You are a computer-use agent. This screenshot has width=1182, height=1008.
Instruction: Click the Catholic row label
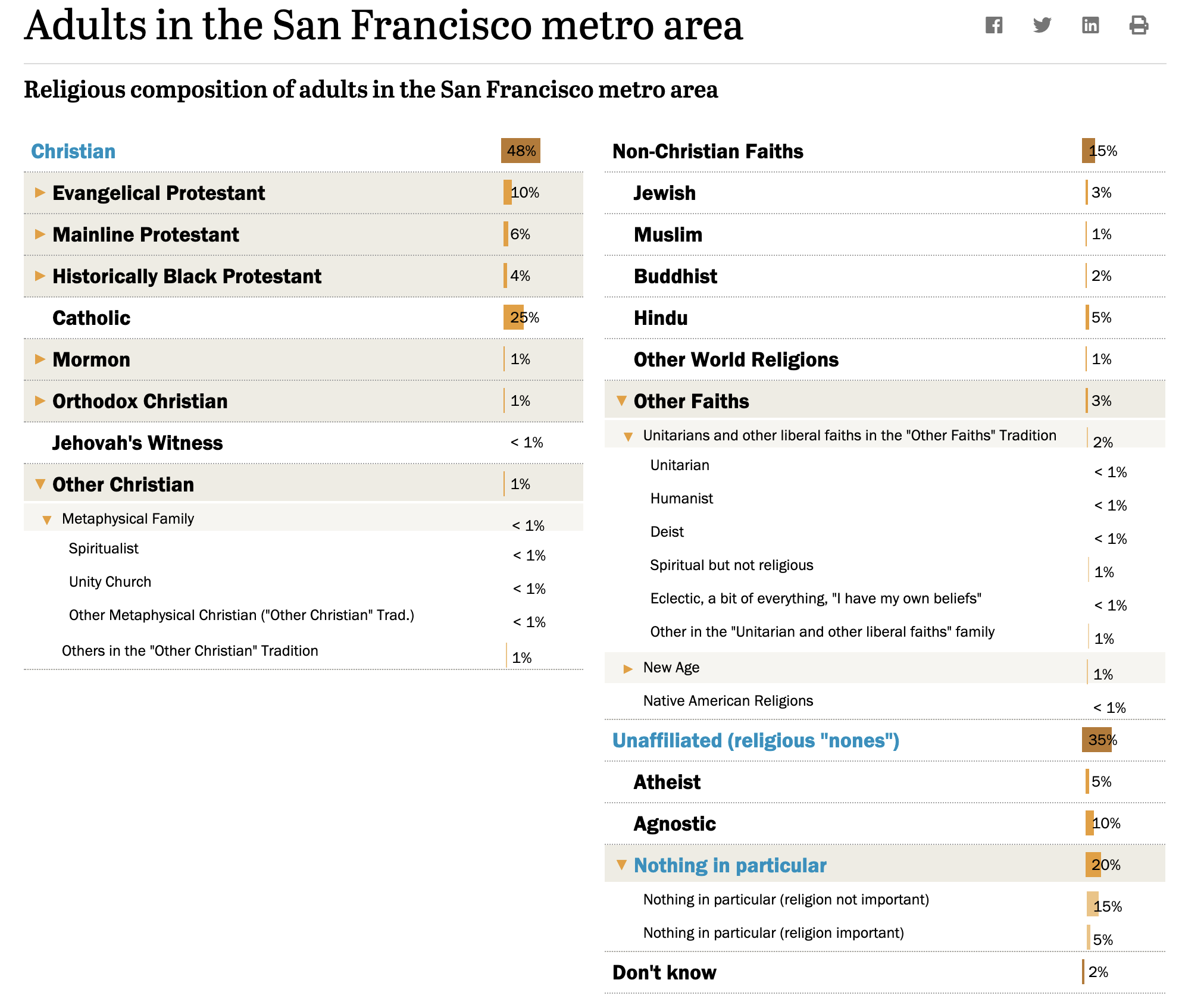tap(91, 318)
